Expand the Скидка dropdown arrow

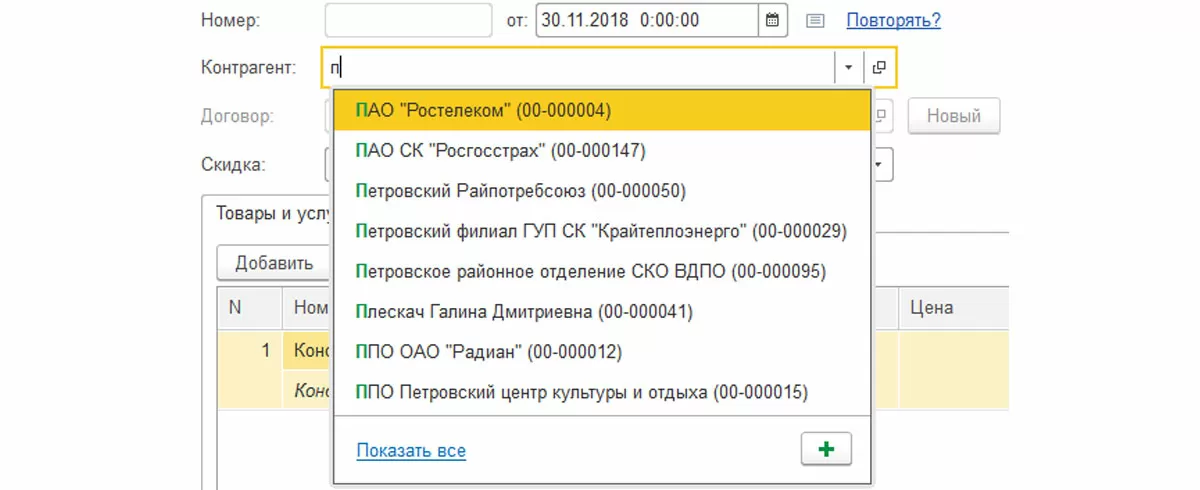pyautogui.click(x=880, y=164)
